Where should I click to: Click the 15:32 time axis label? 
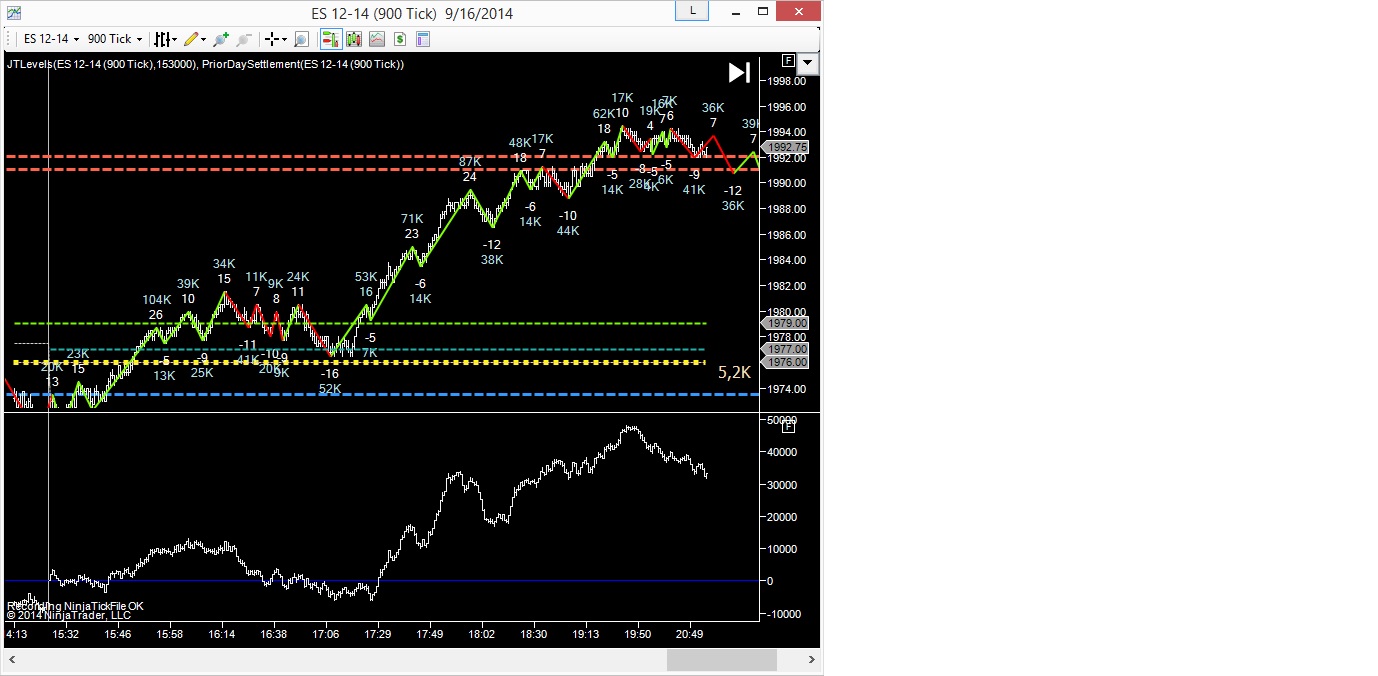click(x=66, y=634)
